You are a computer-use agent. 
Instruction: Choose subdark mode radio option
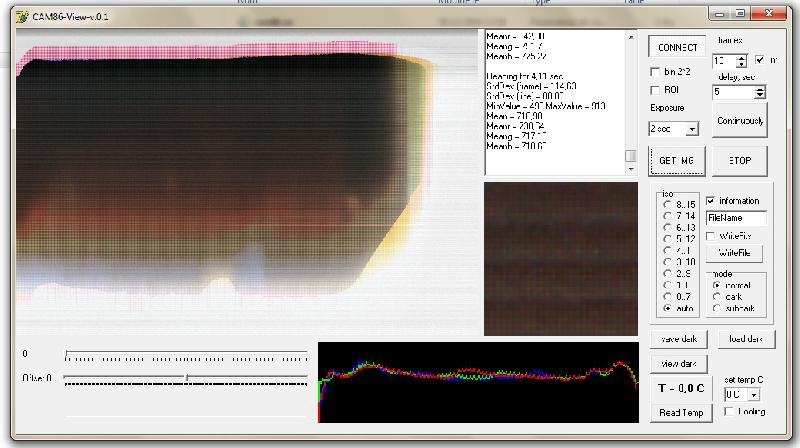pos(717,308)
